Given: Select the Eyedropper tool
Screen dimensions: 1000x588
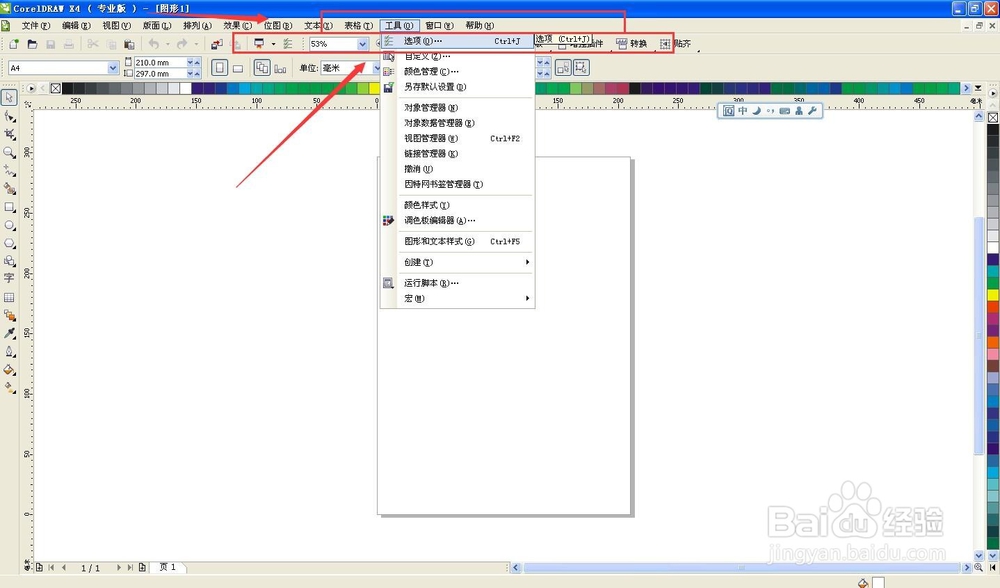Looking at the screenshot, I should click(x=9, y=334).
